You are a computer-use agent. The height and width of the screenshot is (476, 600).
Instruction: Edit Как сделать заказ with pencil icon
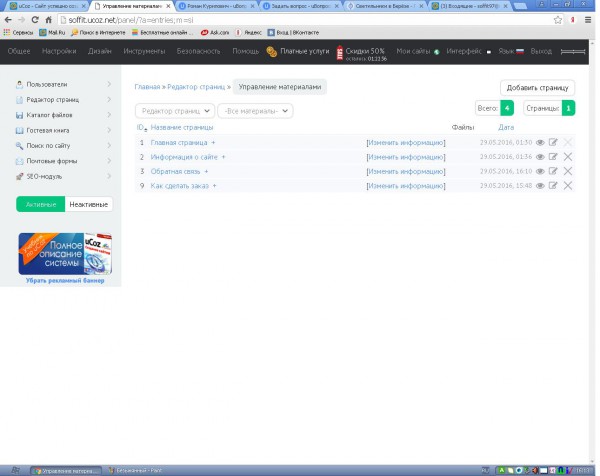point(553,186)
